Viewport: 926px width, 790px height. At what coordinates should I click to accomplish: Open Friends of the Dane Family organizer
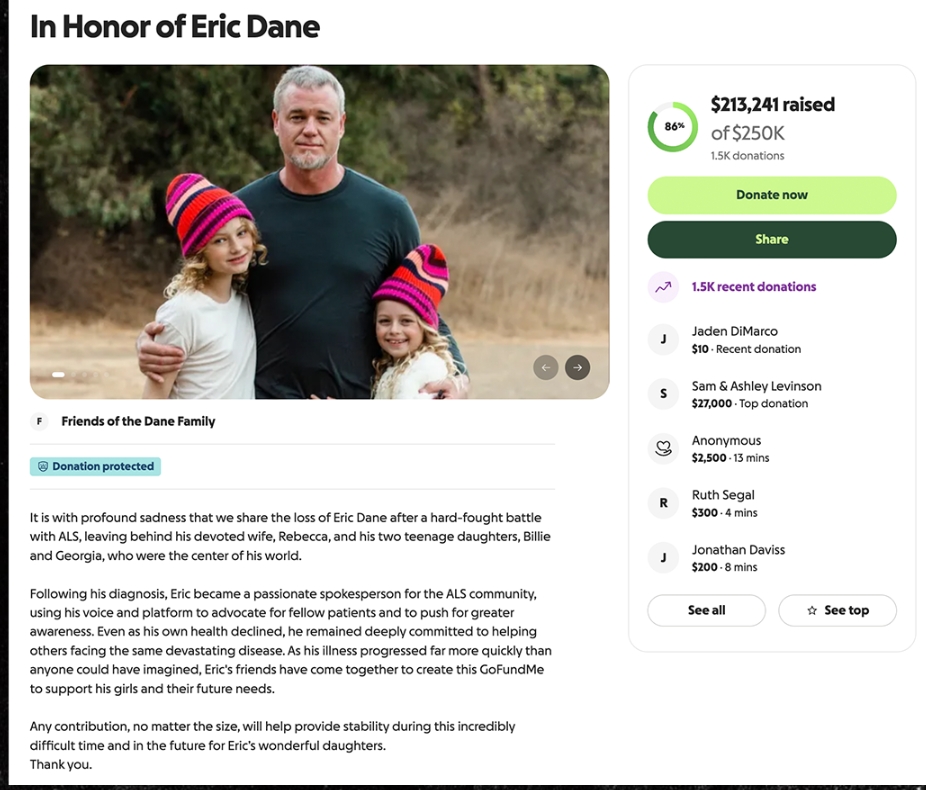pyautogui.click(x=138, y=422)
